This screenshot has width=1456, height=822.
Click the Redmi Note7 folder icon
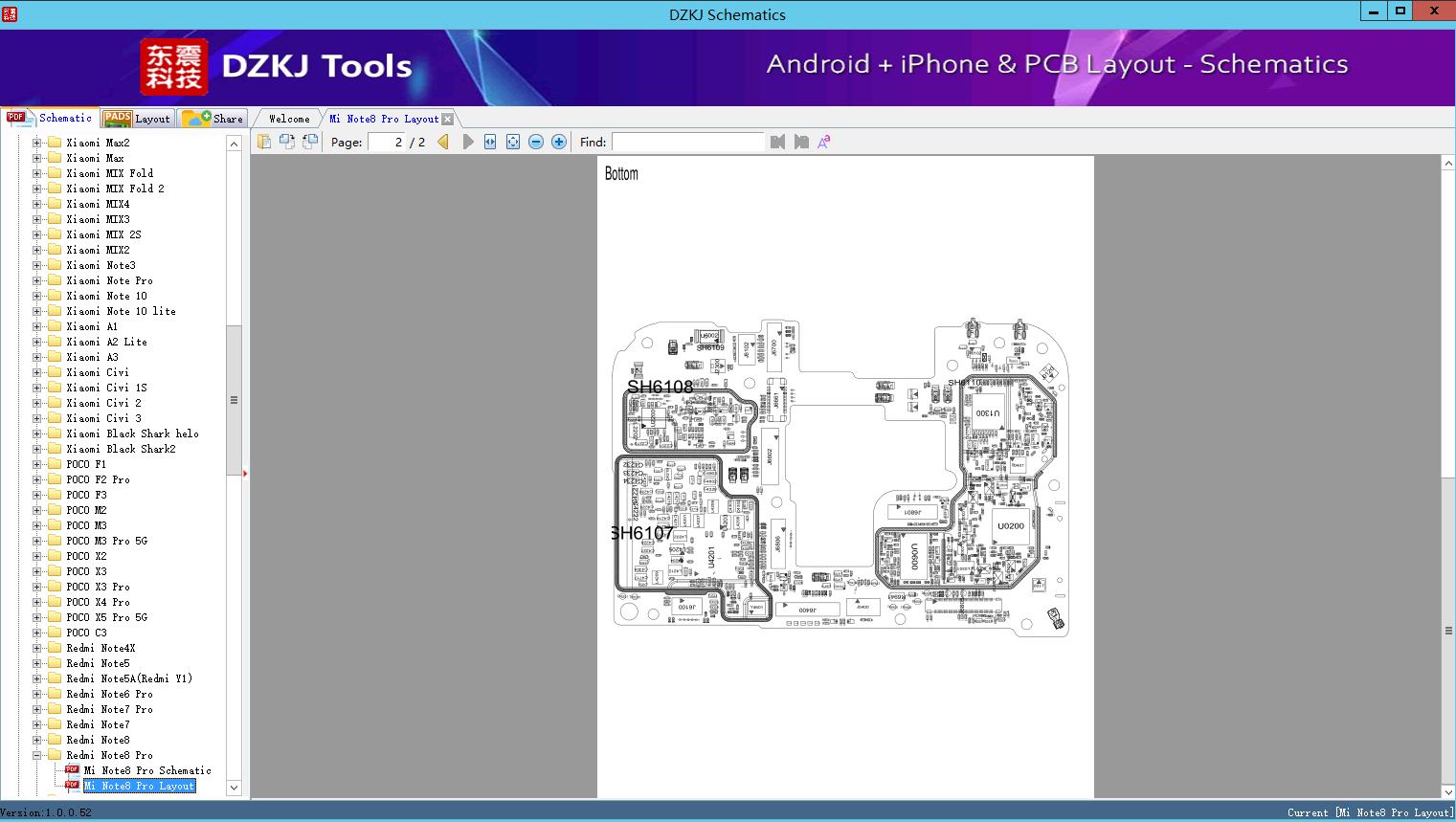[x=55, y=724]
